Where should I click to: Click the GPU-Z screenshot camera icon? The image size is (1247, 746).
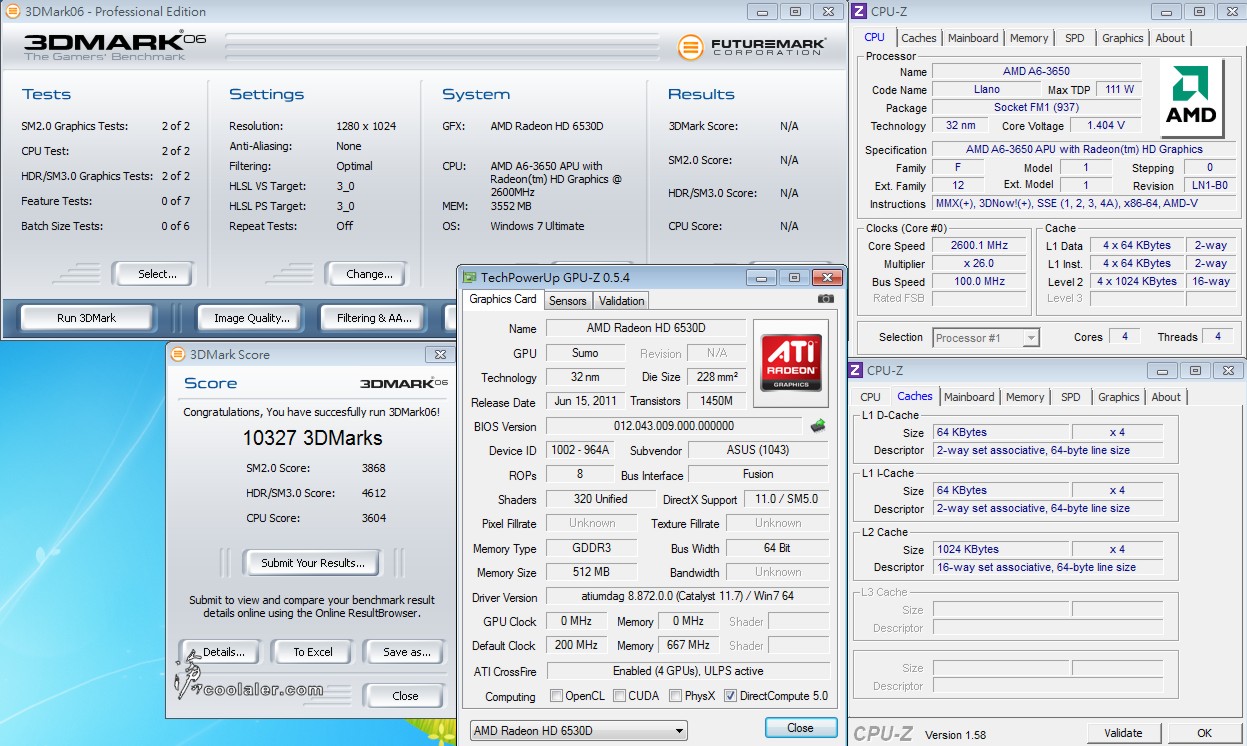(825, 299)
